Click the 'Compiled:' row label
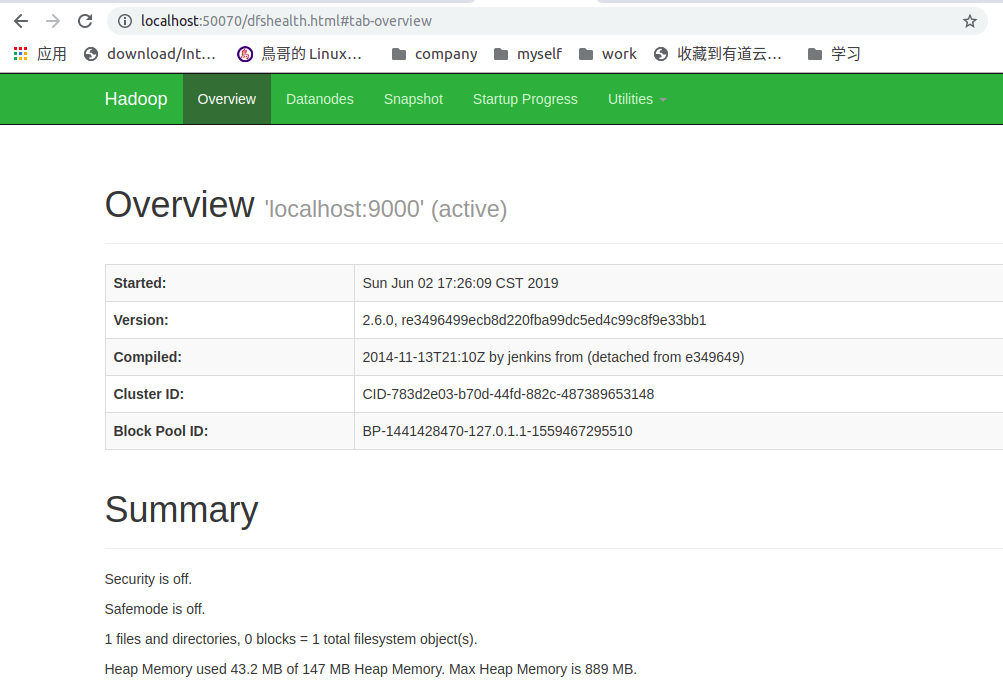 [x=148, y=357]
